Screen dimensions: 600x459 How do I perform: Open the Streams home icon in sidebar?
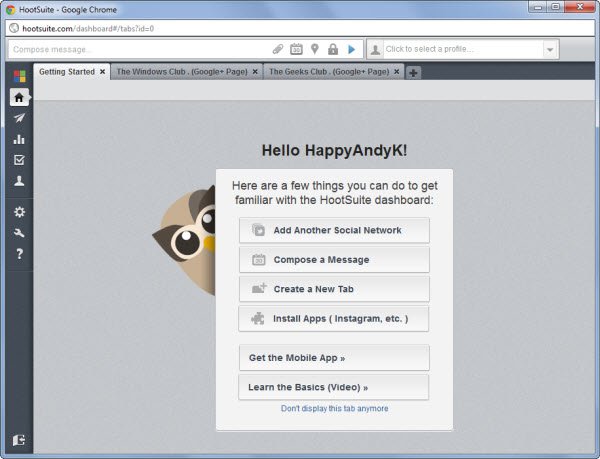point(19,97)
